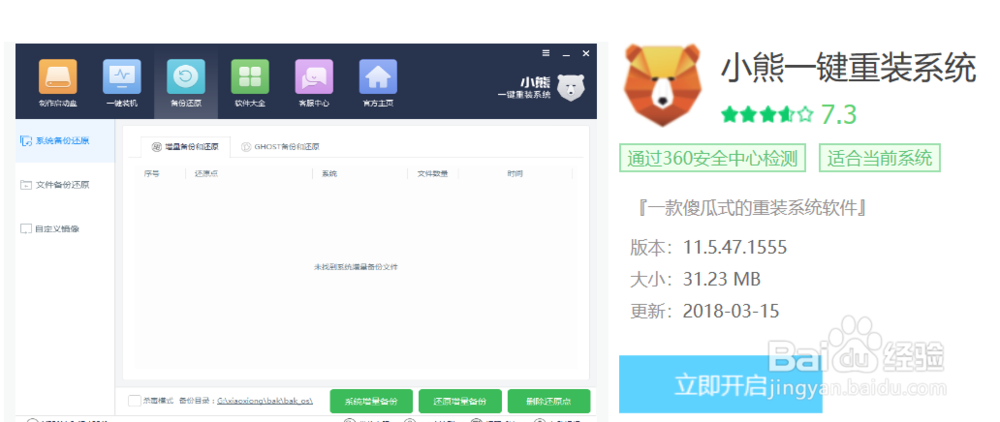Click the 还原点 column header
This screenshot has width=1000, height=422.
tap(206, 173)
